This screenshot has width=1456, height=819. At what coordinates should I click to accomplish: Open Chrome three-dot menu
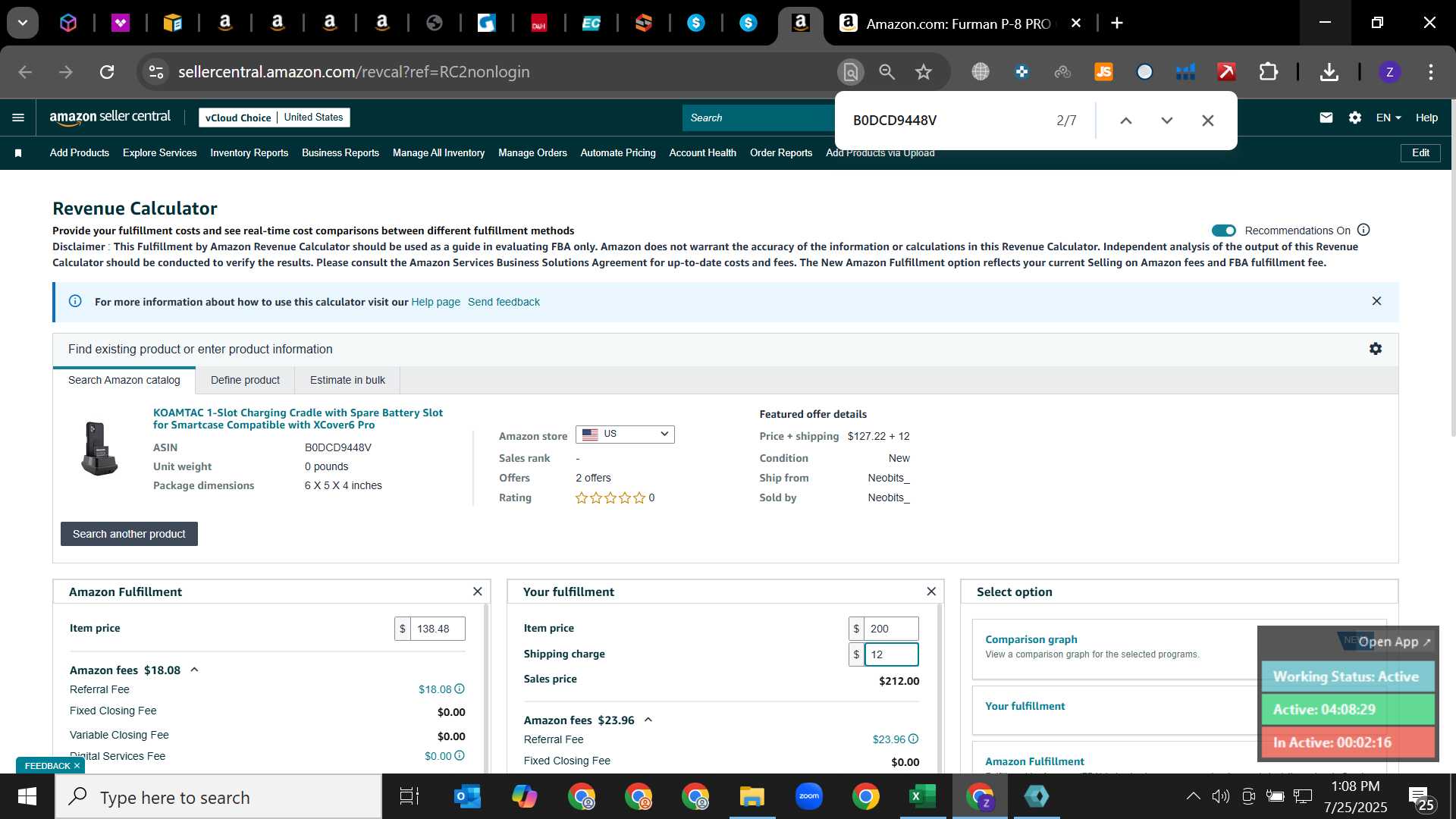(x=1431, y=72)
